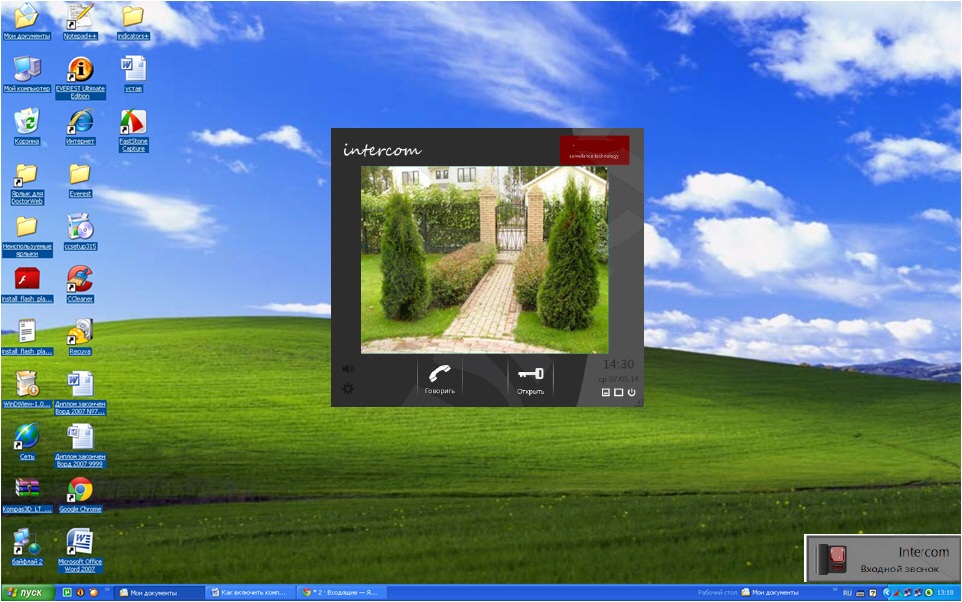
Task: Click the intercom camera video feed
Action: point(484,260)
